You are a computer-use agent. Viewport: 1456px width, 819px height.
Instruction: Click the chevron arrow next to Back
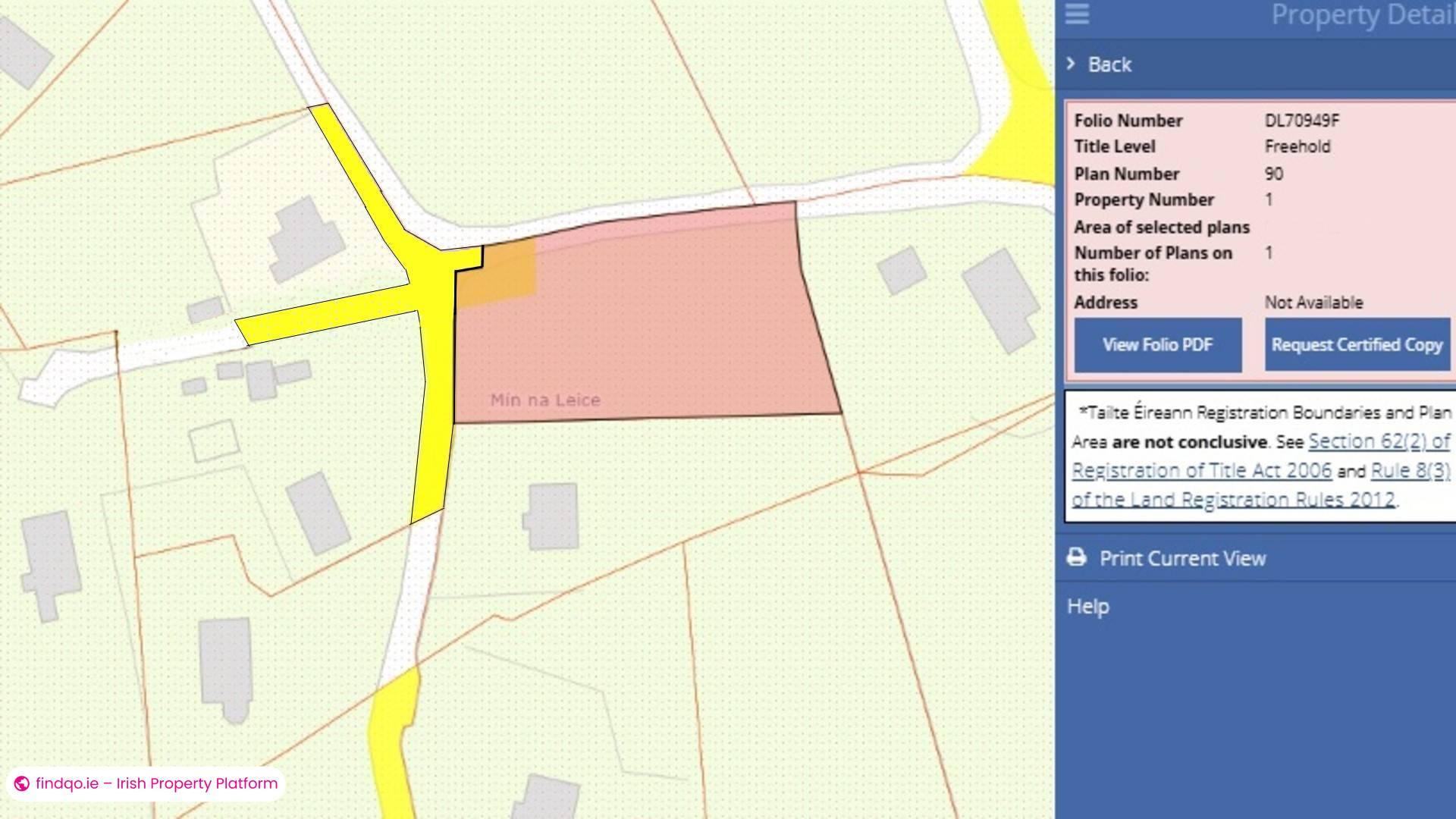pyautogui.click(x=1071, y=64)
